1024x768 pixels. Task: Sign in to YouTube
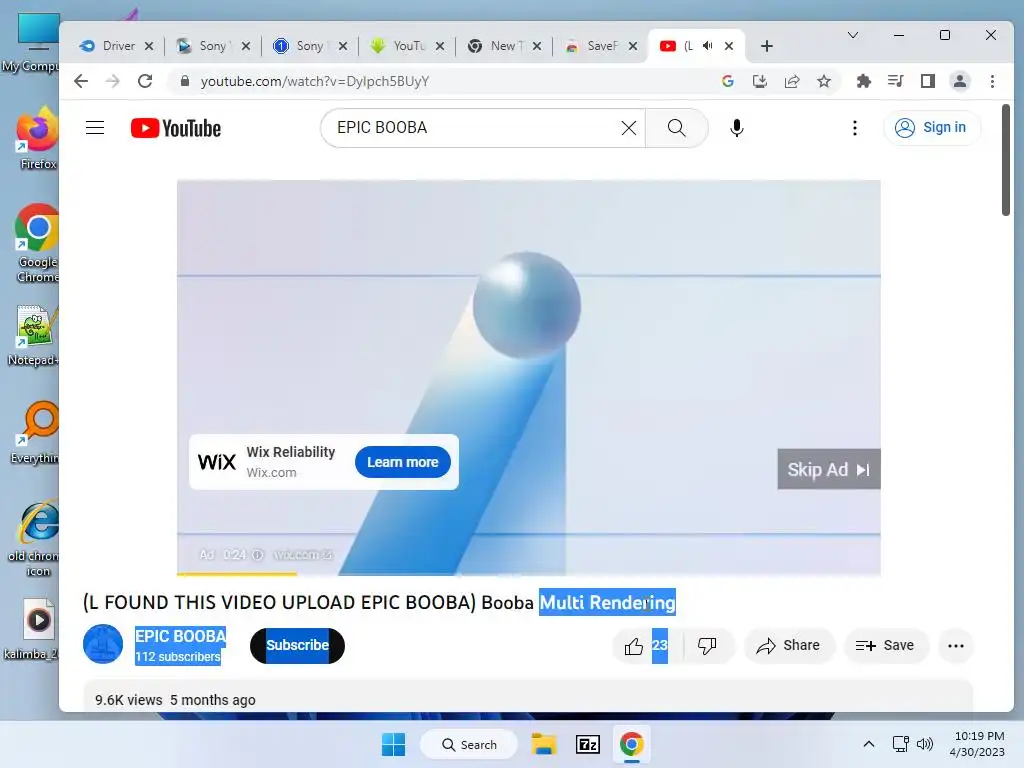pyautogui.click(x=932, y=127)
